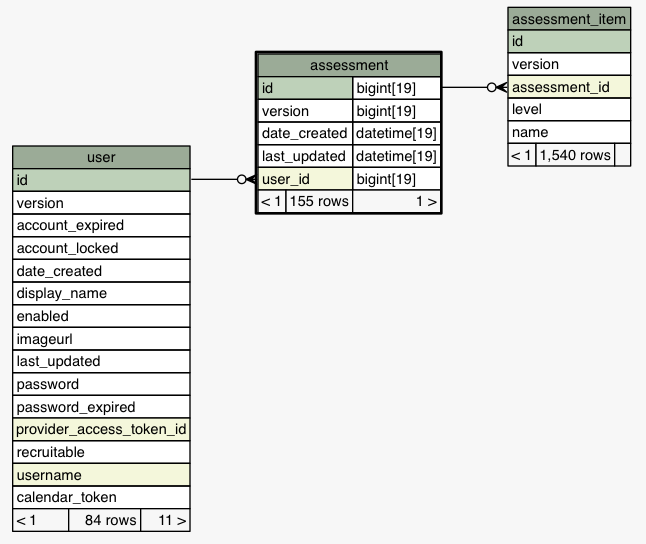Open the assessment table header
Image resolution: width=646 pixels, height=544 pixels.
click(x=349, y=65)
